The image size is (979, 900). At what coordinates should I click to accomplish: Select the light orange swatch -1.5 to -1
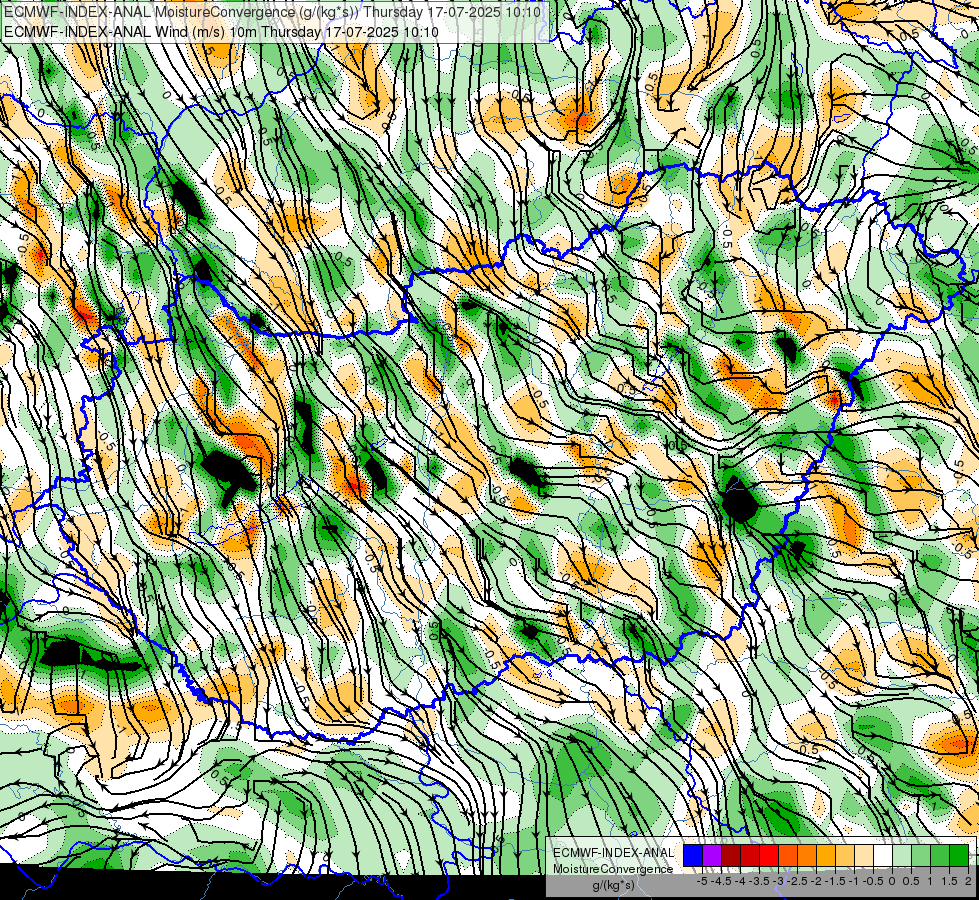coord(845,856)
